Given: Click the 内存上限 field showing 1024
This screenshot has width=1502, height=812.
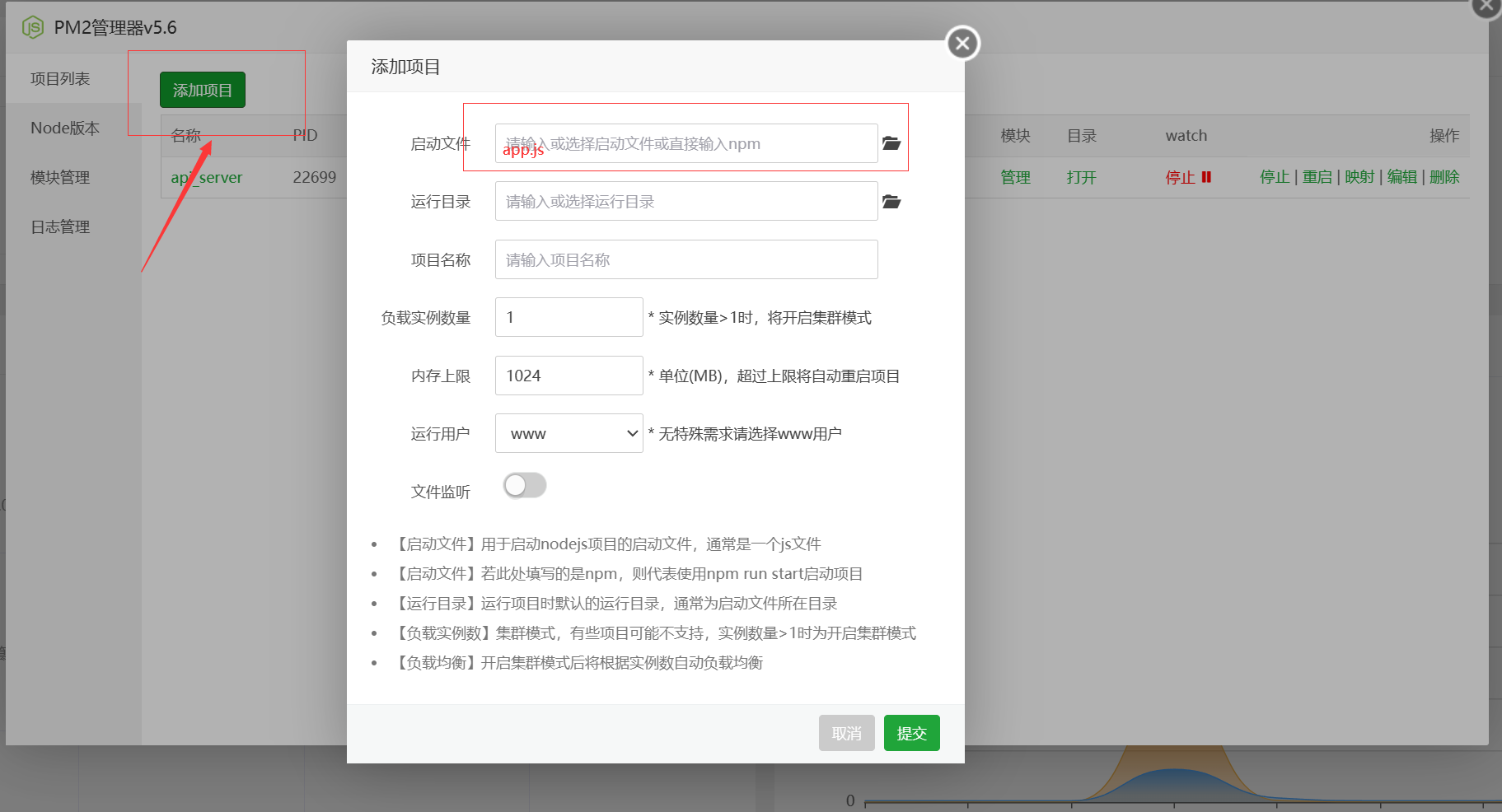Looking at the screenshot, I should point(569,376).
